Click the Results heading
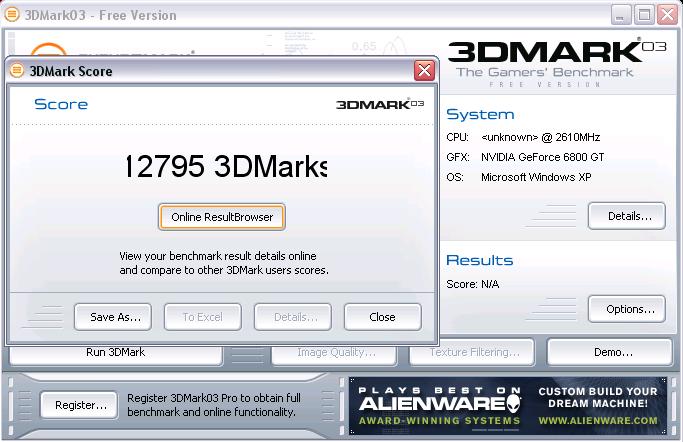 pos(480,260)
